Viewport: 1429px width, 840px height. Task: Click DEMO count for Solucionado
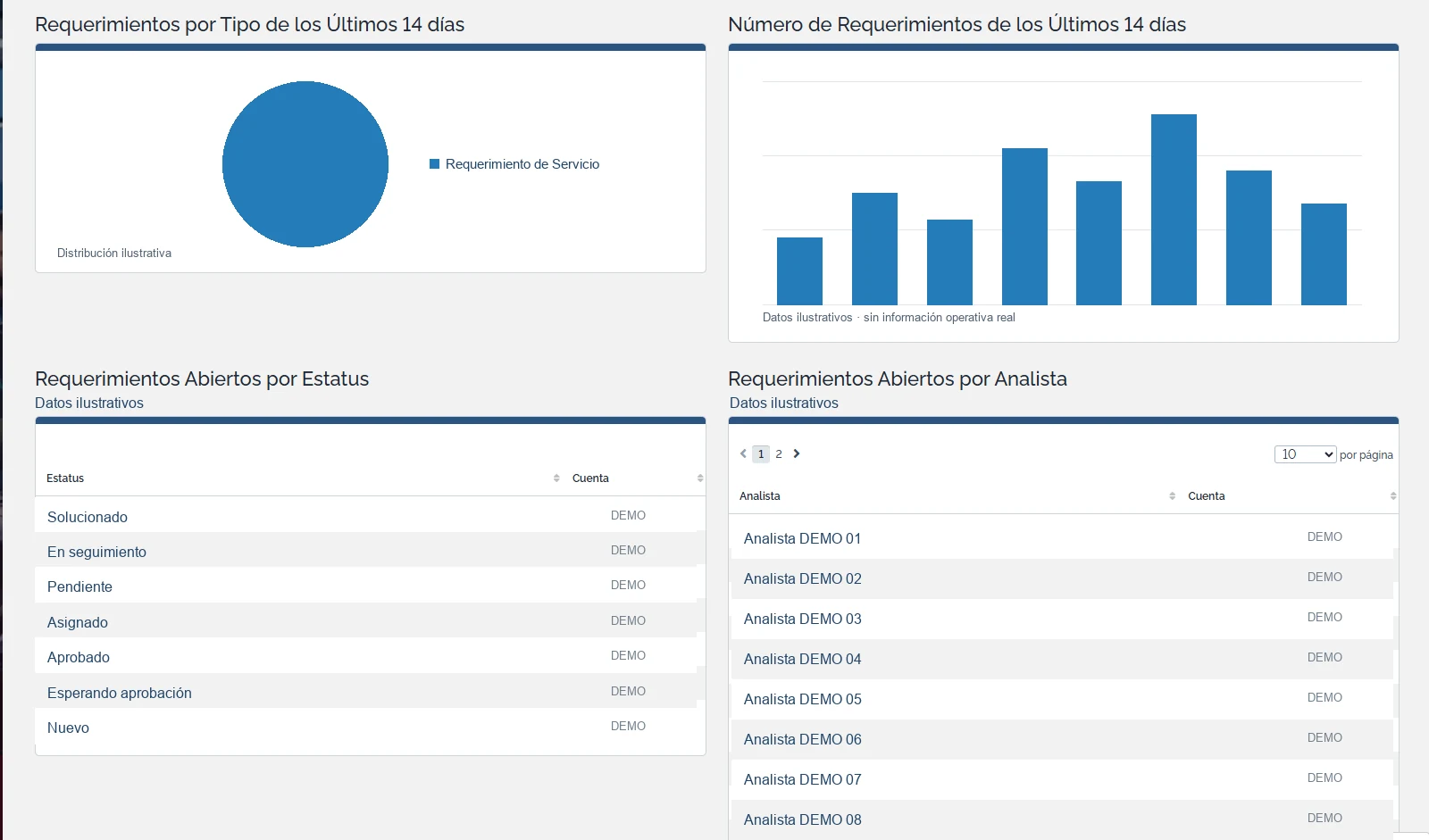[628, 515]
